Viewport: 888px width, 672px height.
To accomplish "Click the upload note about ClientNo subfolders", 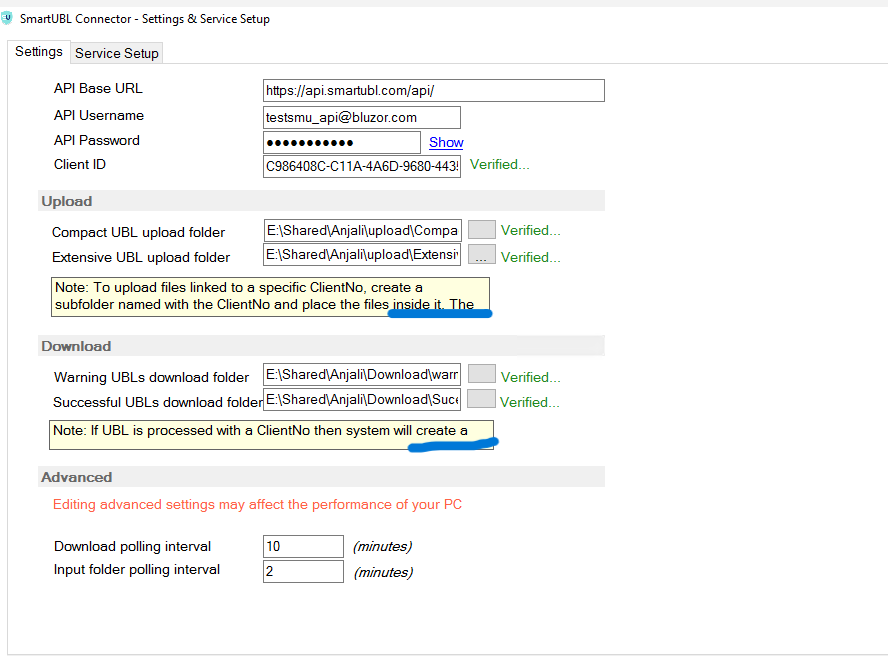I will tap(270, 296).
